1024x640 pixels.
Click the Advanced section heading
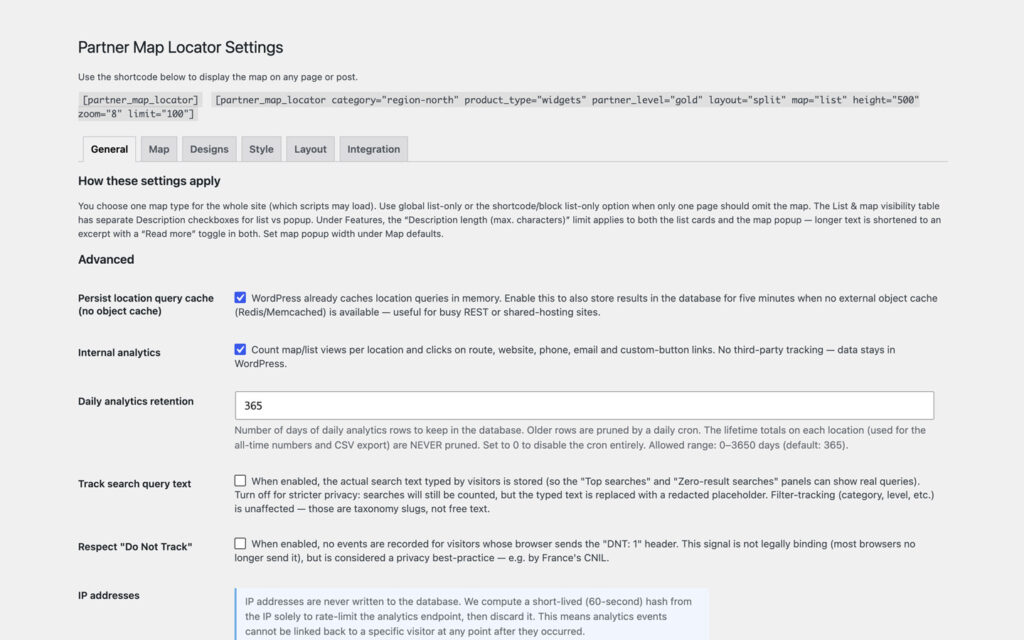click(106, 259)
